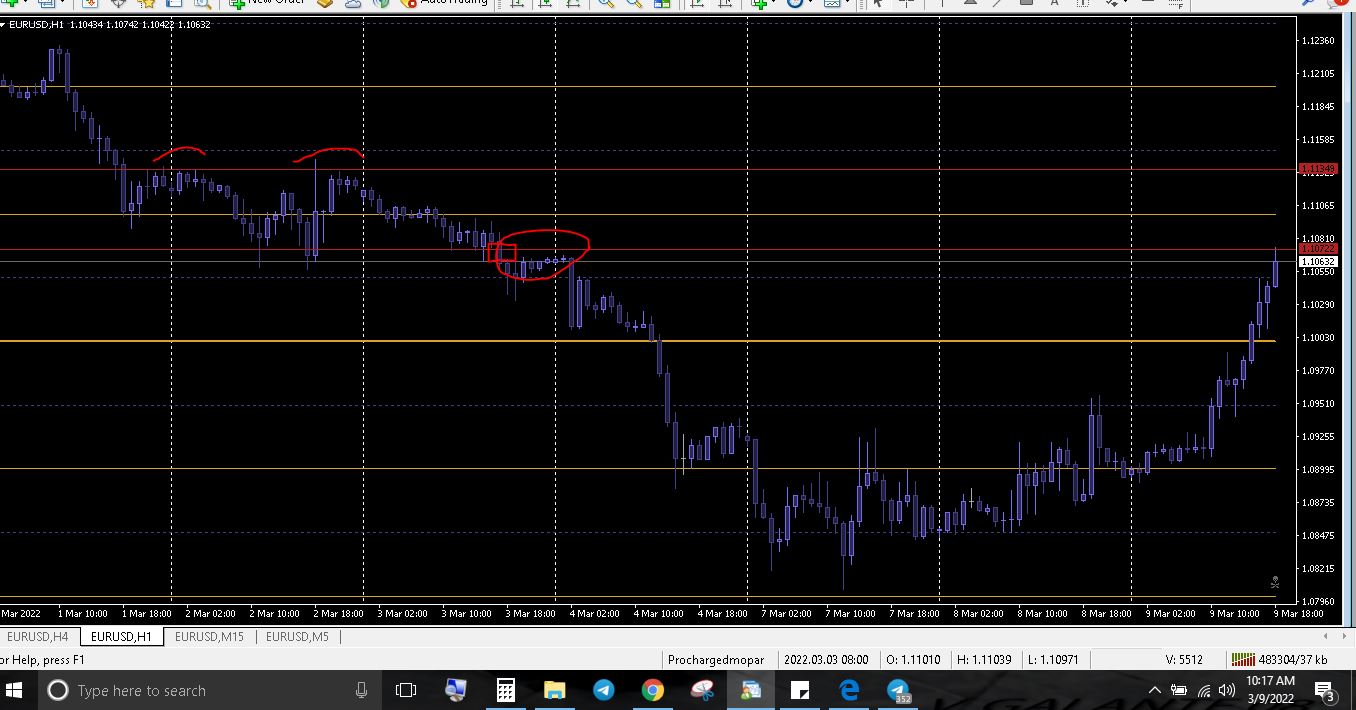Click the 2 Mar 18:00 time axis label
Screen dimensions: 1356x710
click(x=338, y=613)
